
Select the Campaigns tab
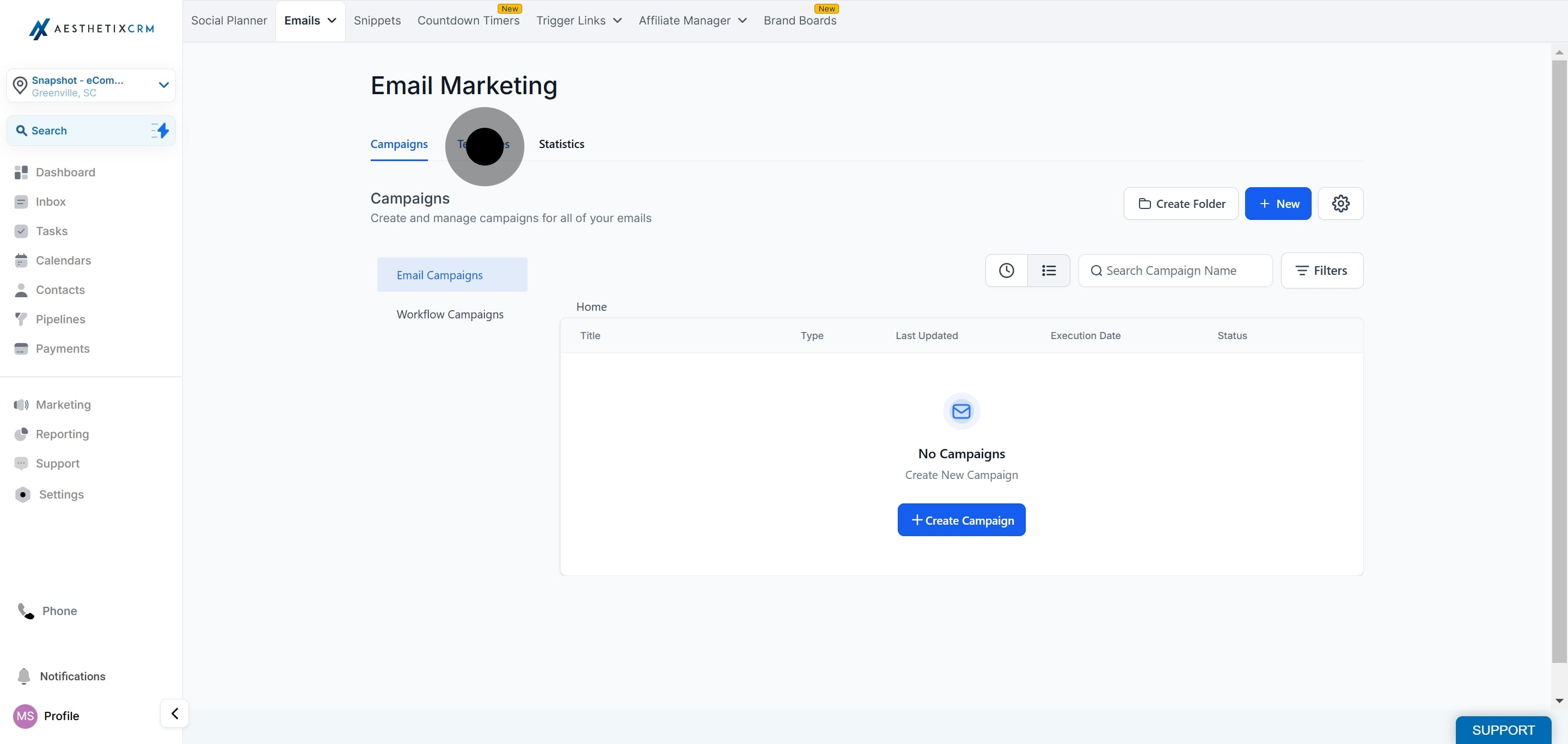(x=399, y=144)
